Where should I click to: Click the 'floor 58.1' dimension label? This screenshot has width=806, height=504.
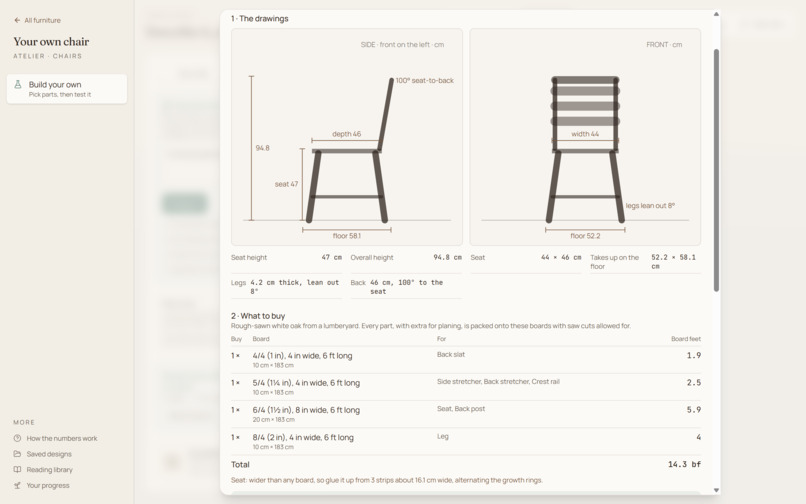click(x=346, y=236)
